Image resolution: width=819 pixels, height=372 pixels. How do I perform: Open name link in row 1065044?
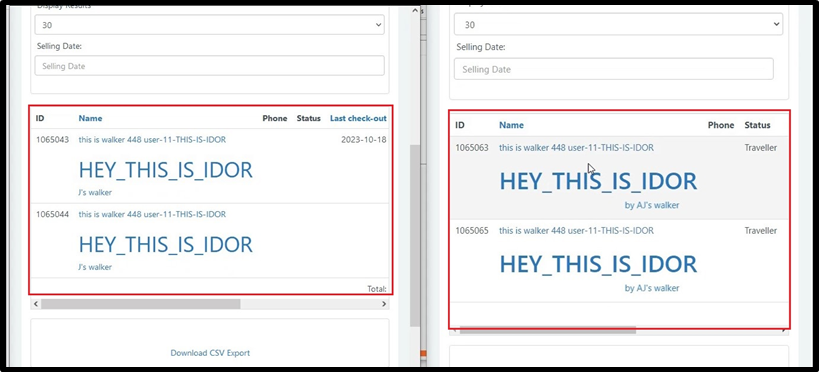153,214
